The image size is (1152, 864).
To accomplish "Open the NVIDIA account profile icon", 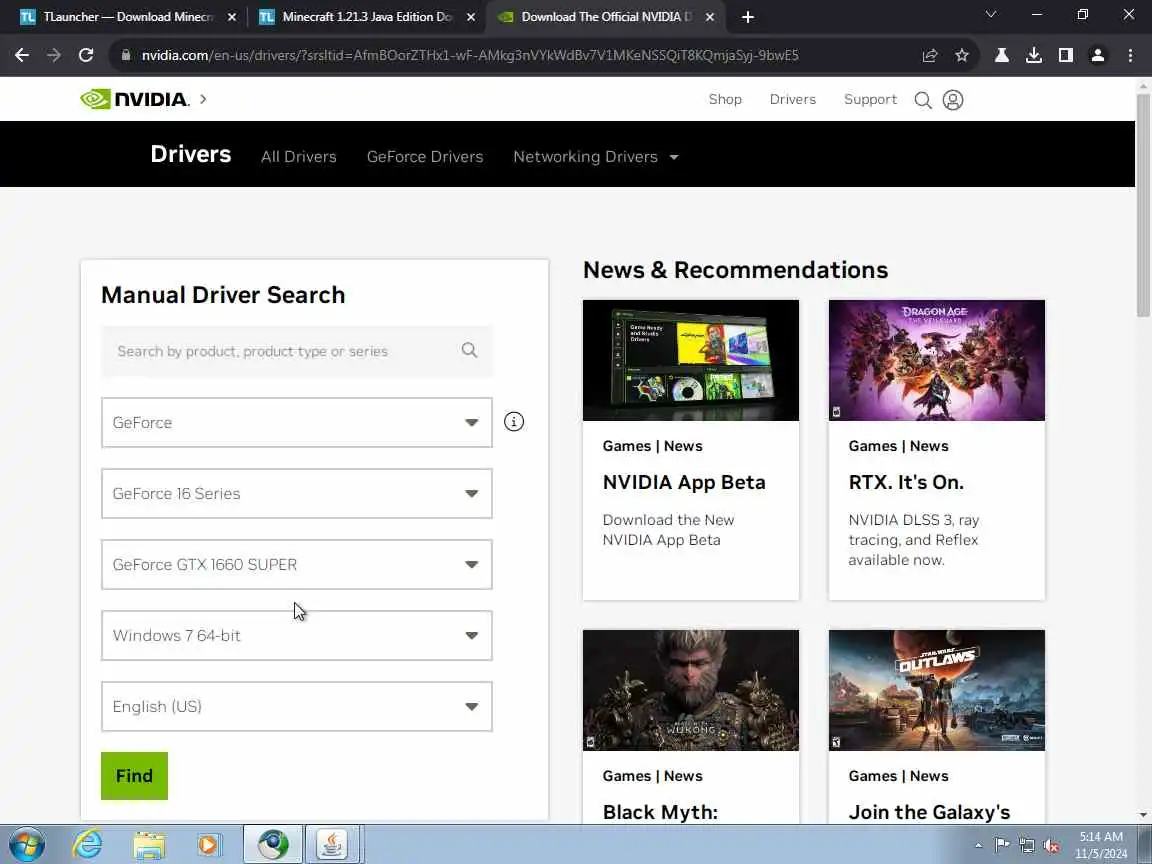I will tap(953, 100).
